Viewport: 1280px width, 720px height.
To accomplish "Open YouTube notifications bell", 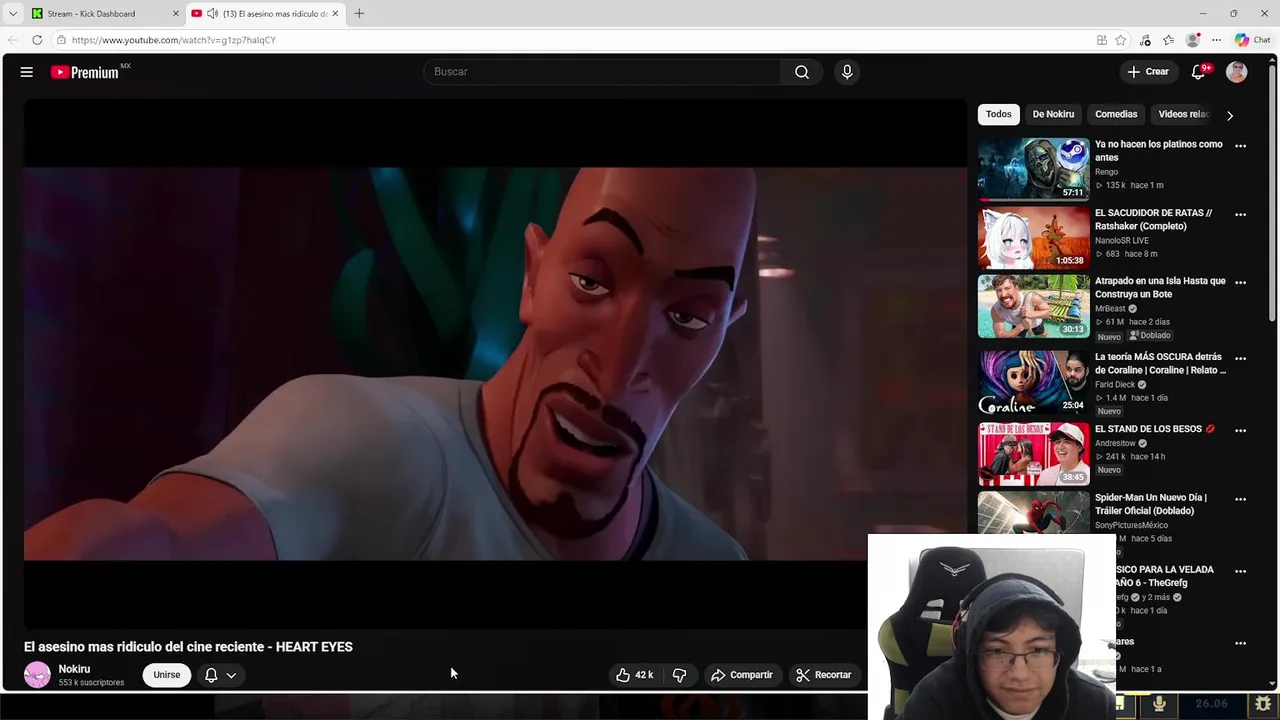I will [x=1198, y=72].
